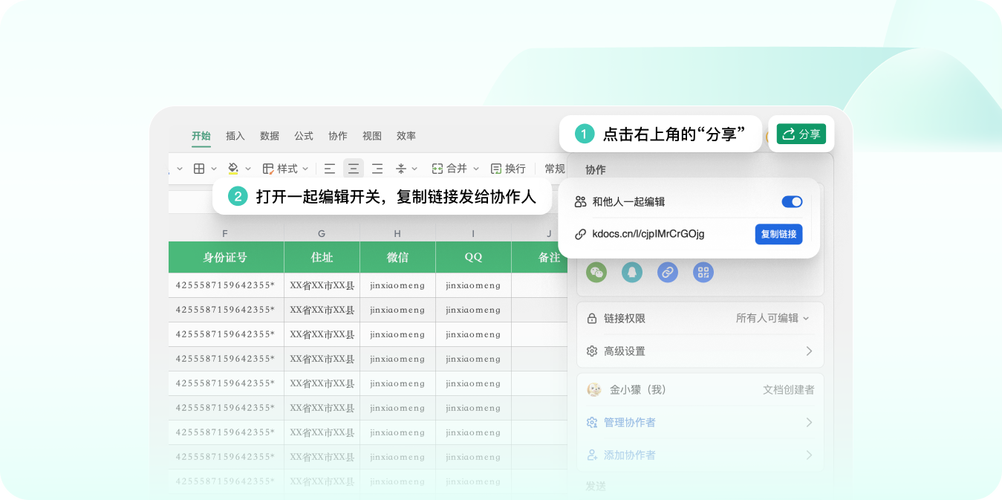
Task: Apply the fill color bucket tool
Action: click(233, 169)
